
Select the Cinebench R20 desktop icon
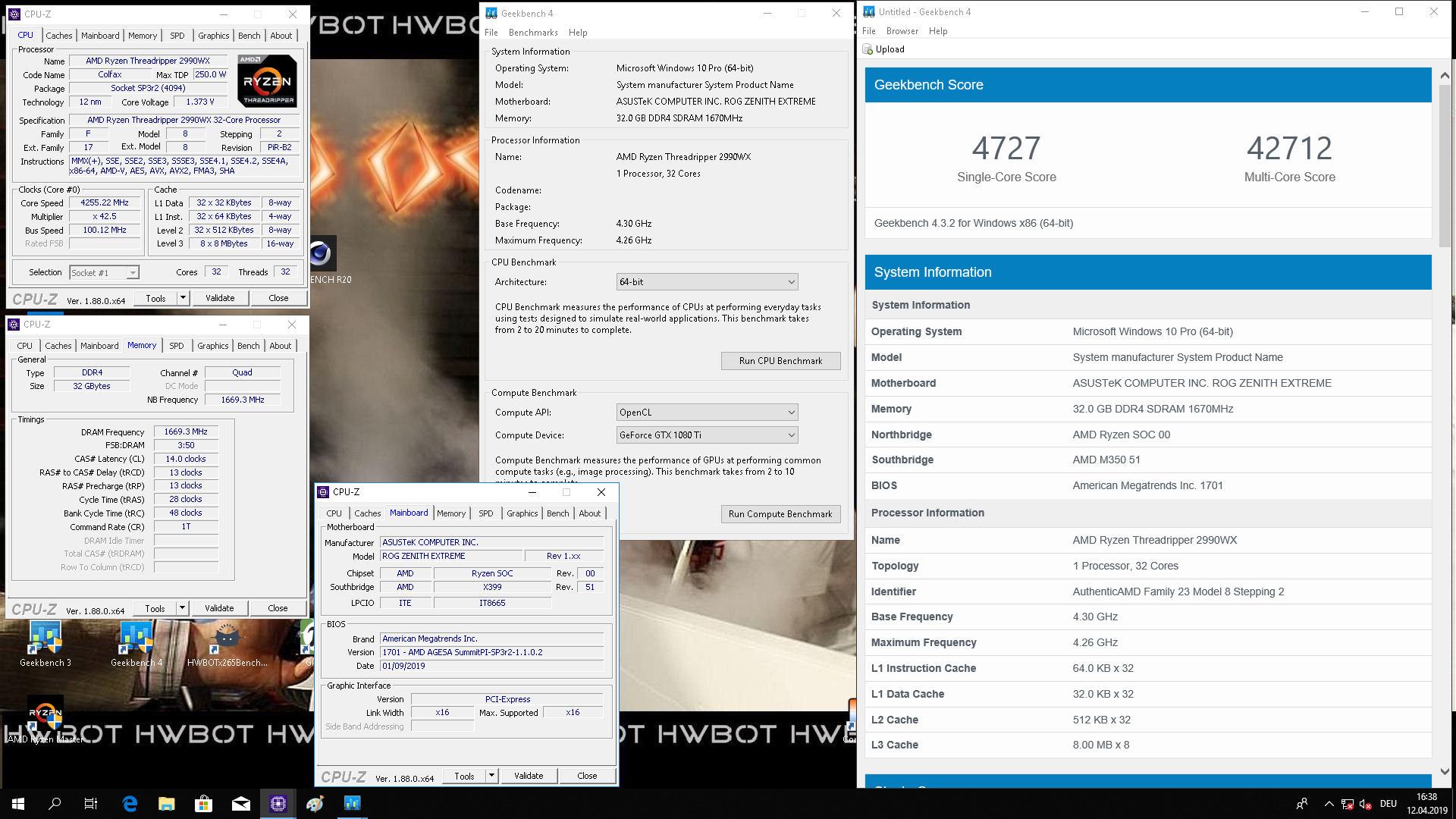coord(322,260)
